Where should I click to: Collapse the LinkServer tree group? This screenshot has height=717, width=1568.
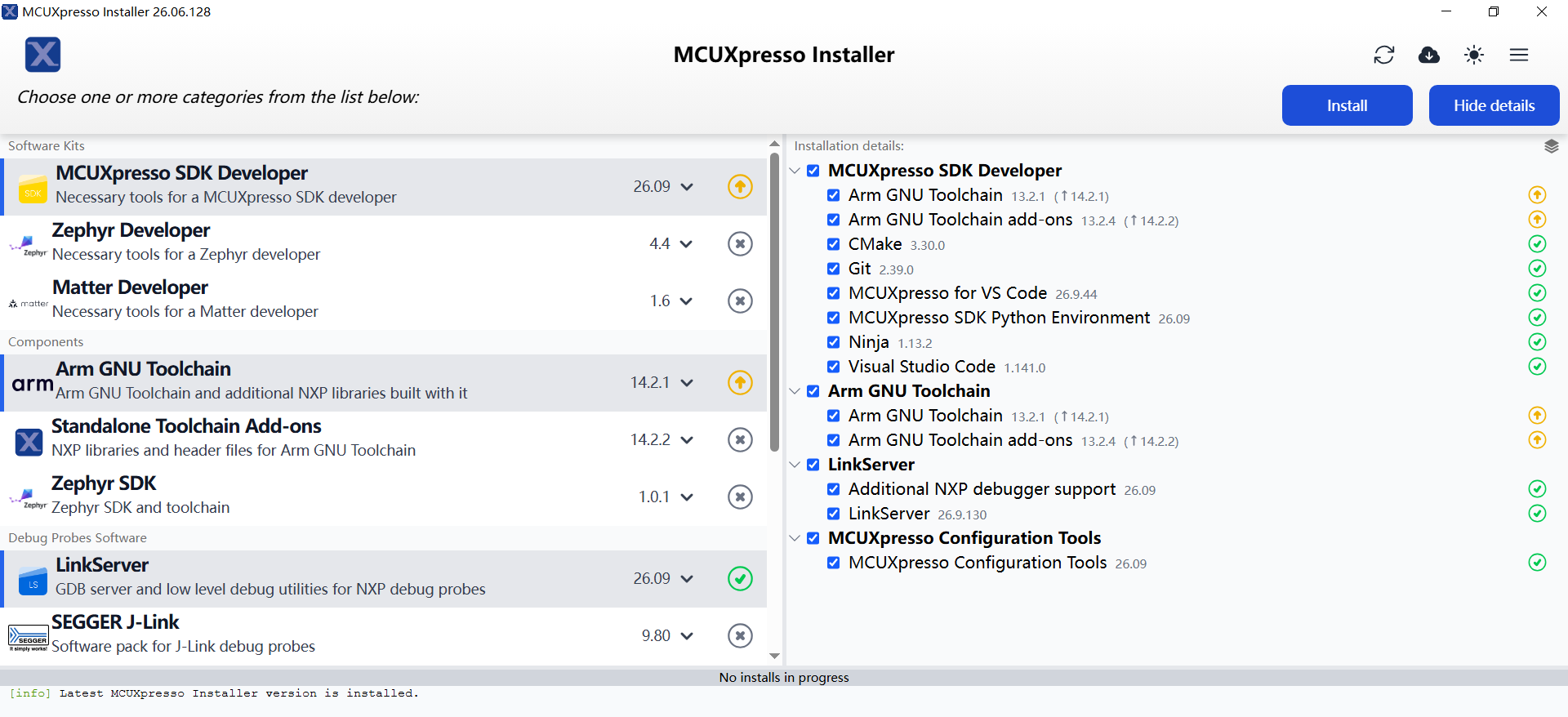(795, 465)
